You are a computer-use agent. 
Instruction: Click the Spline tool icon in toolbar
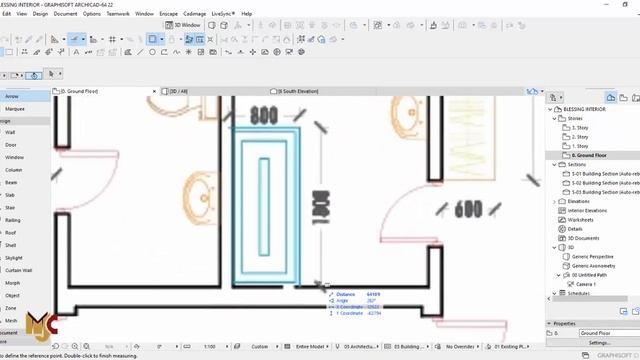point(176,52)
